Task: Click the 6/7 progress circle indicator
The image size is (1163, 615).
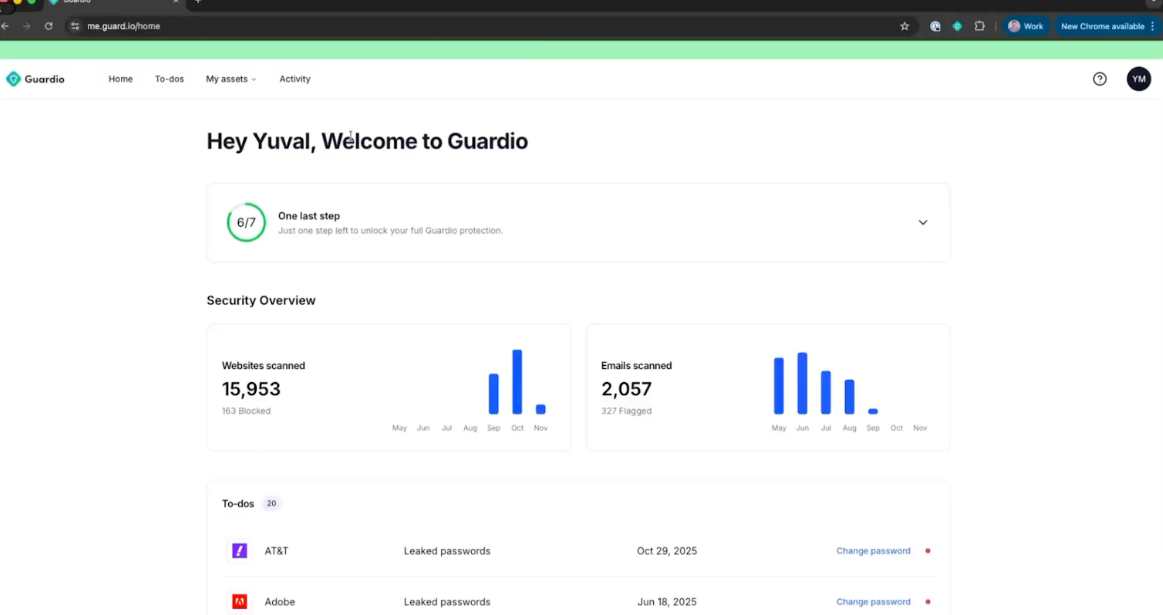Action: [x=246, y=223]
